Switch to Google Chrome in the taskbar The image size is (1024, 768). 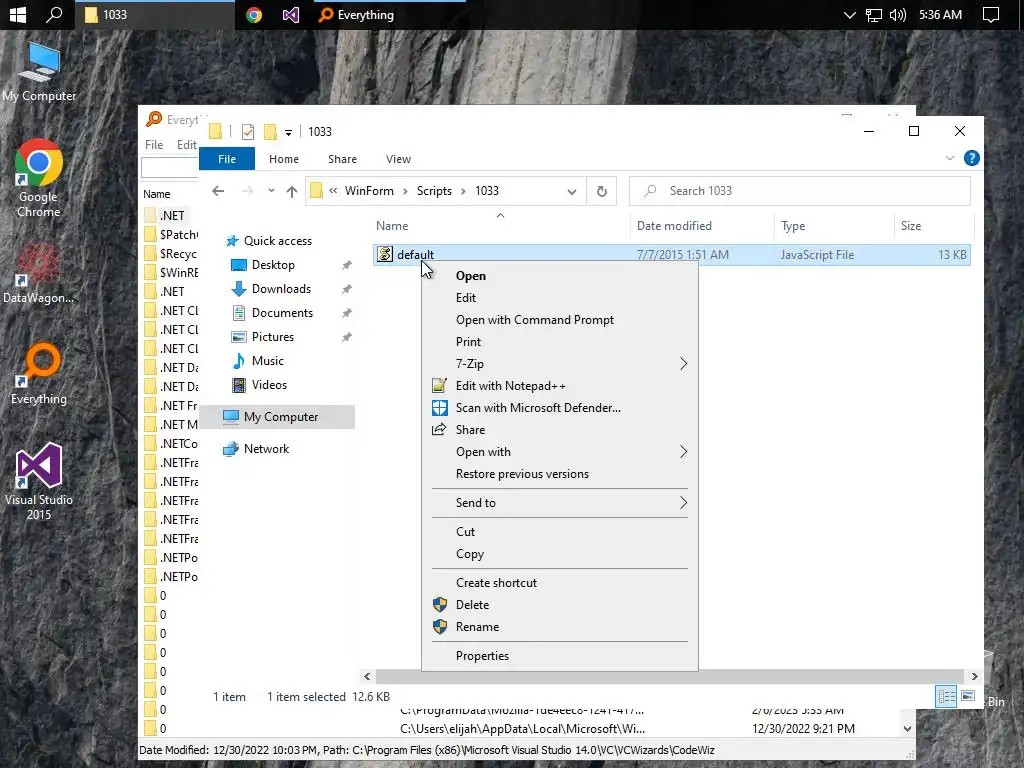click(254, 14)
